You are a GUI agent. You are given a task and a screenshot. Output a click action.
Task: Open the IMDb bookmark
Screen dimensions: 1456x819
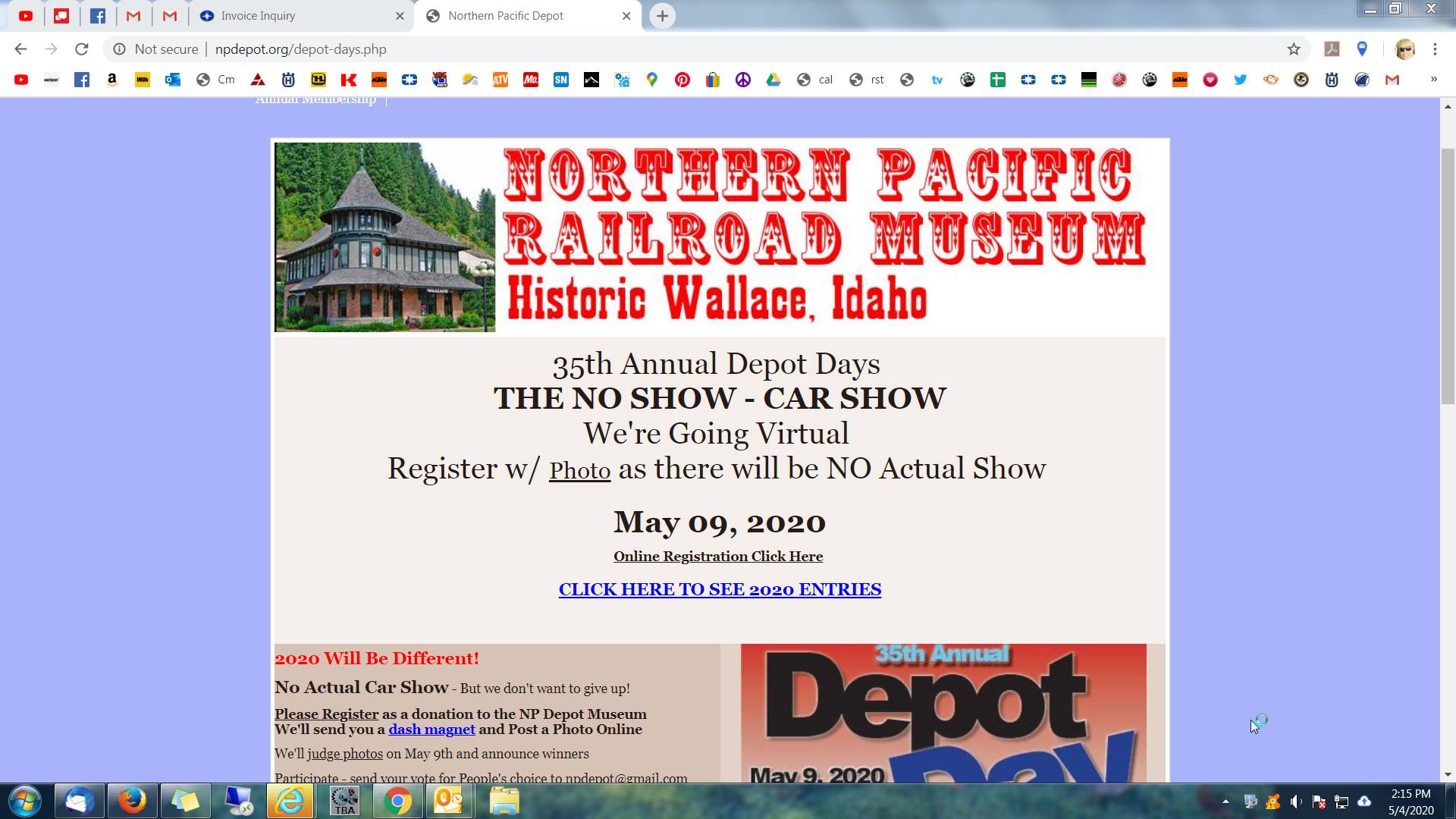coord(143,80)
